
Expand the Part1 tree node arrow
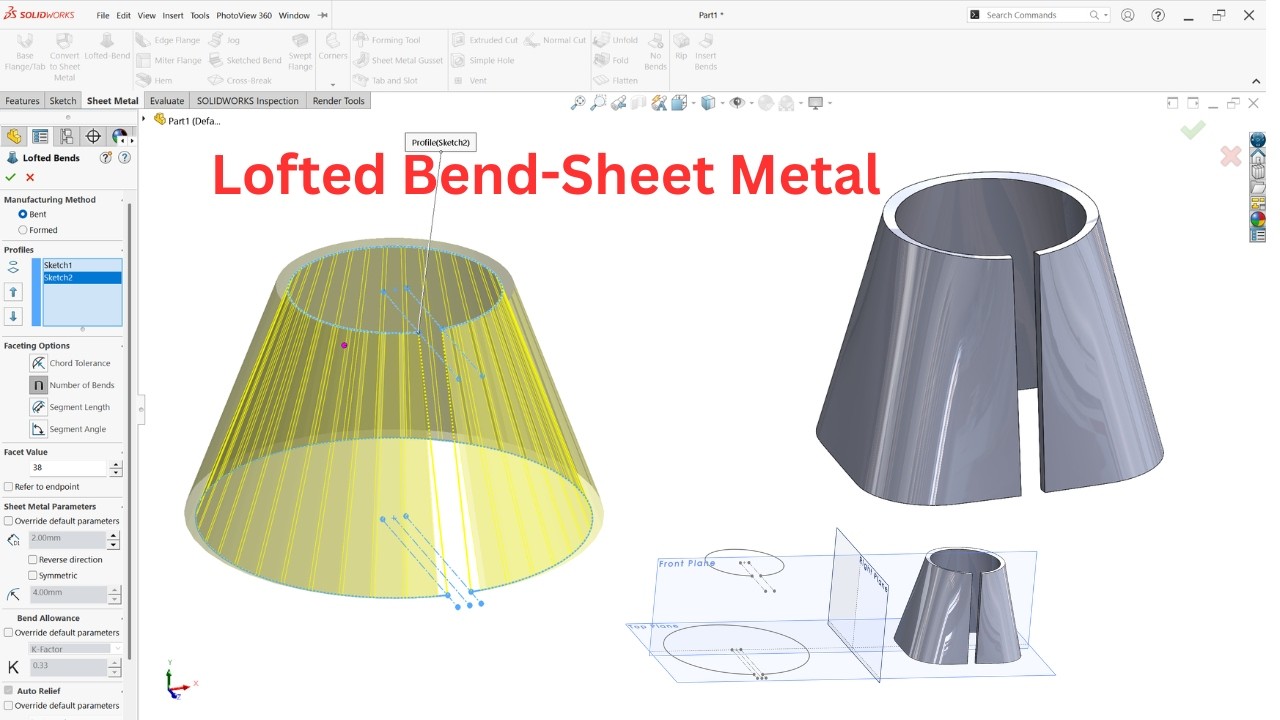pyautogui.click(x=144, y=120)
